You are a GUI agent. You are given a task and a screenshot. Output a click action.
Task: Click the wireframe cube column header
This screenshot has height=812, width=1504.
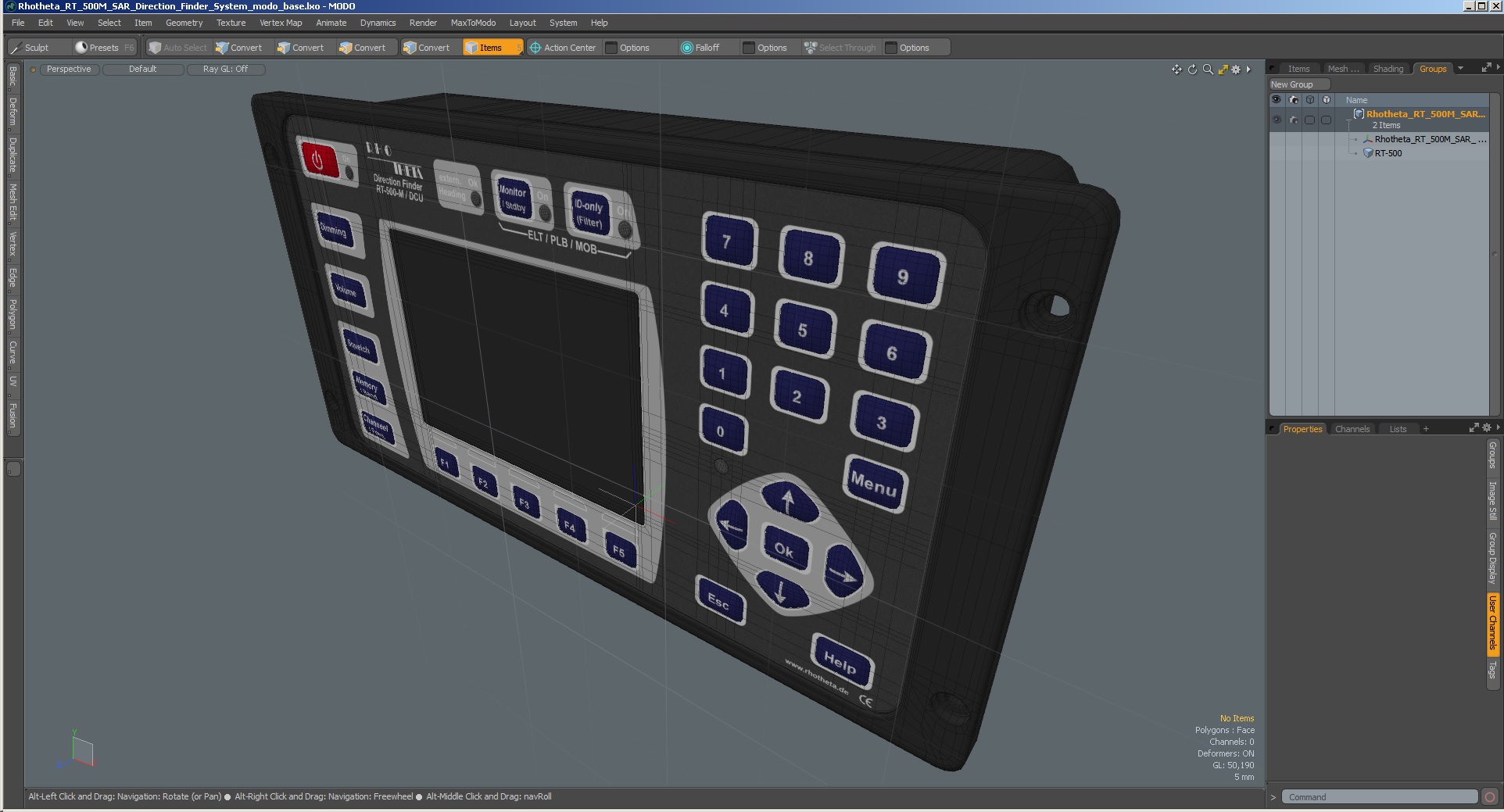click(x=1310, y=100)
